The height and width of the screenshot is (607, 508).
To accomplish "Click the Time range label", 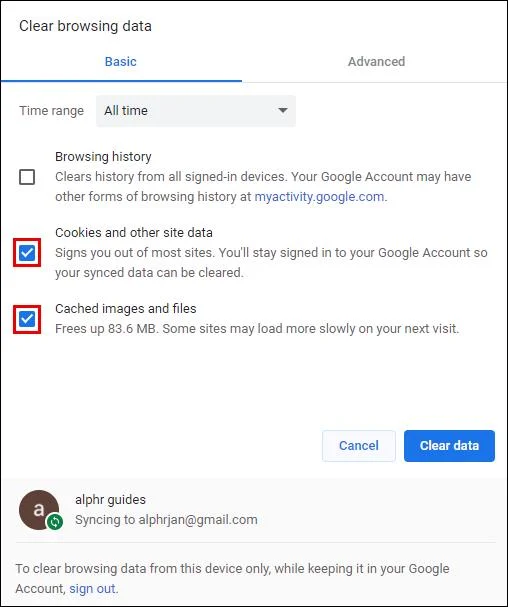I will [51, 111].
